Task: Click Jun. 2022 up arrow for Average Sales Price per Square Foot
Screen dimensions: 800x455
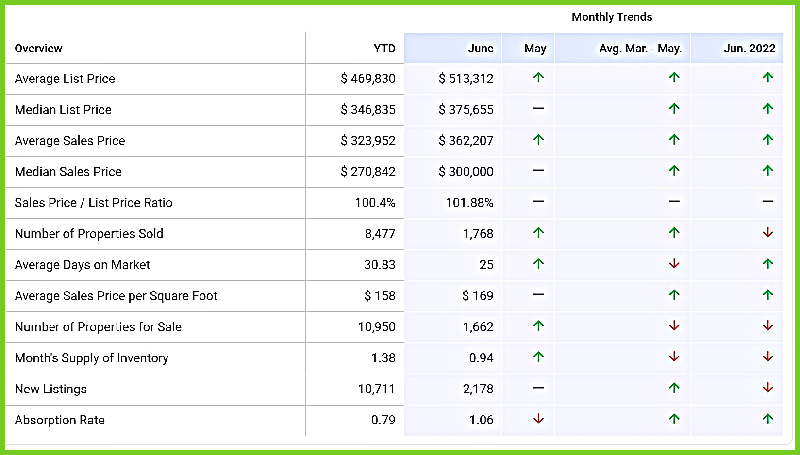Action: pos(768,295)
